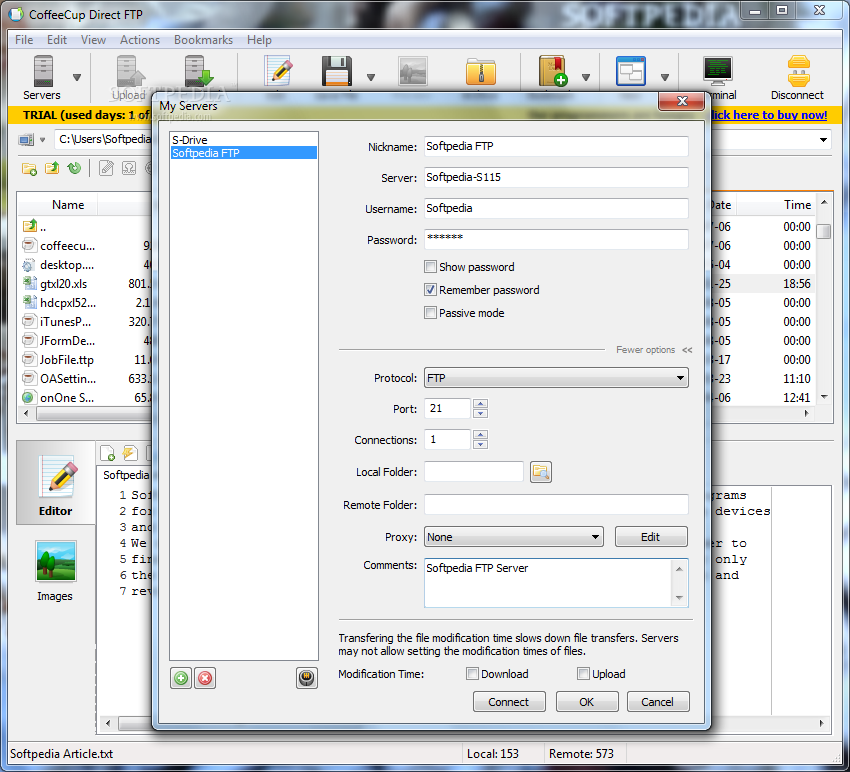Select the Editor panel icon
850x772 pixels.
pyautogui.click(x=55, y=485)
